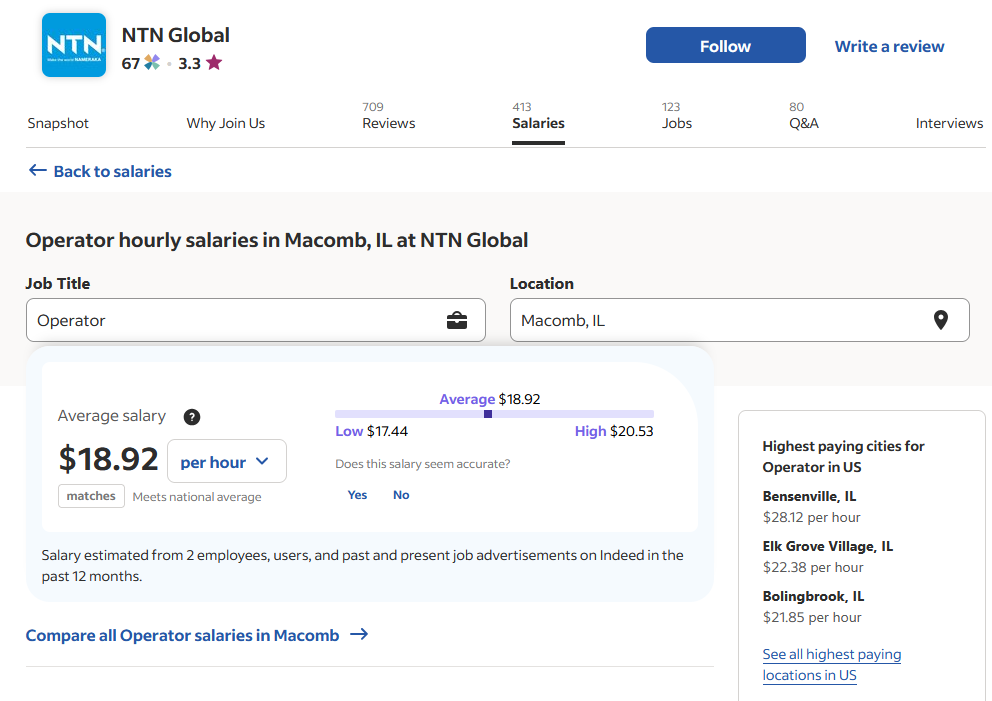This screenshot has height=701, width=992.
Task: Click the $21.85 per hour value
Action: (812, 617)
